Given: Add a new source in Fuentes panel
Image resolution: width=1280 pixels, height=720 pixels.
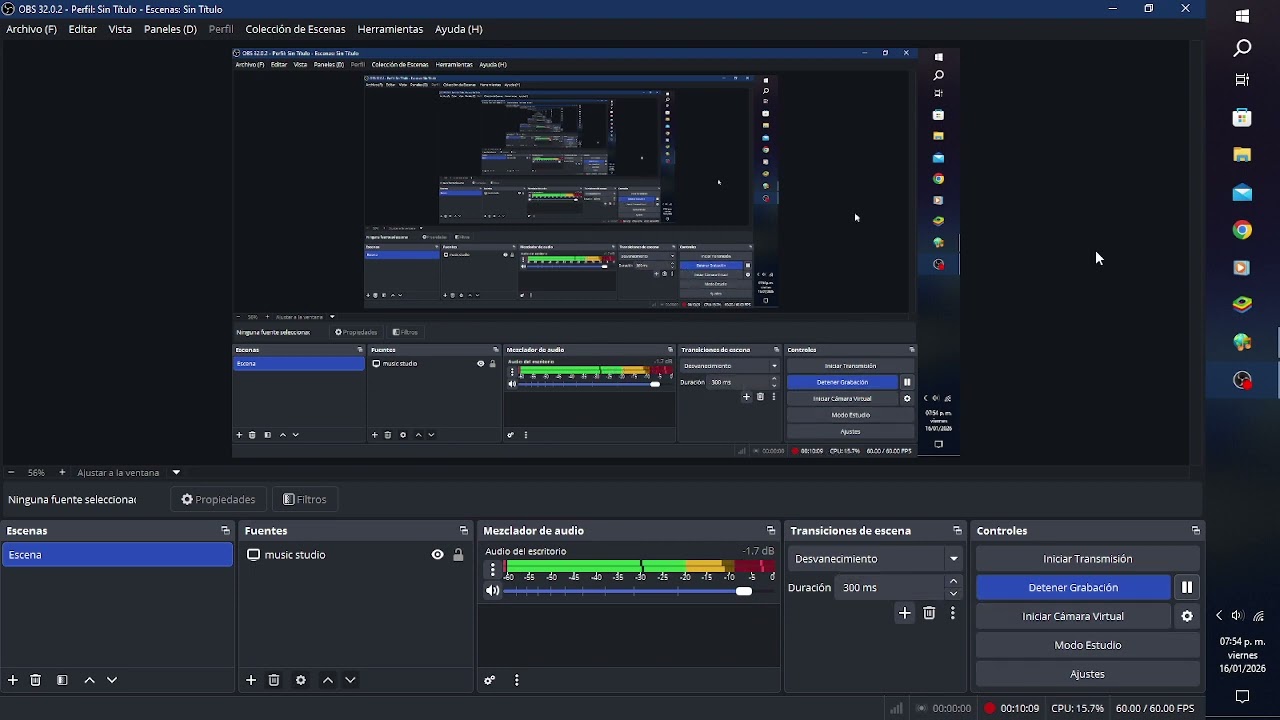Looking at the screenshot, I should 251,680.
